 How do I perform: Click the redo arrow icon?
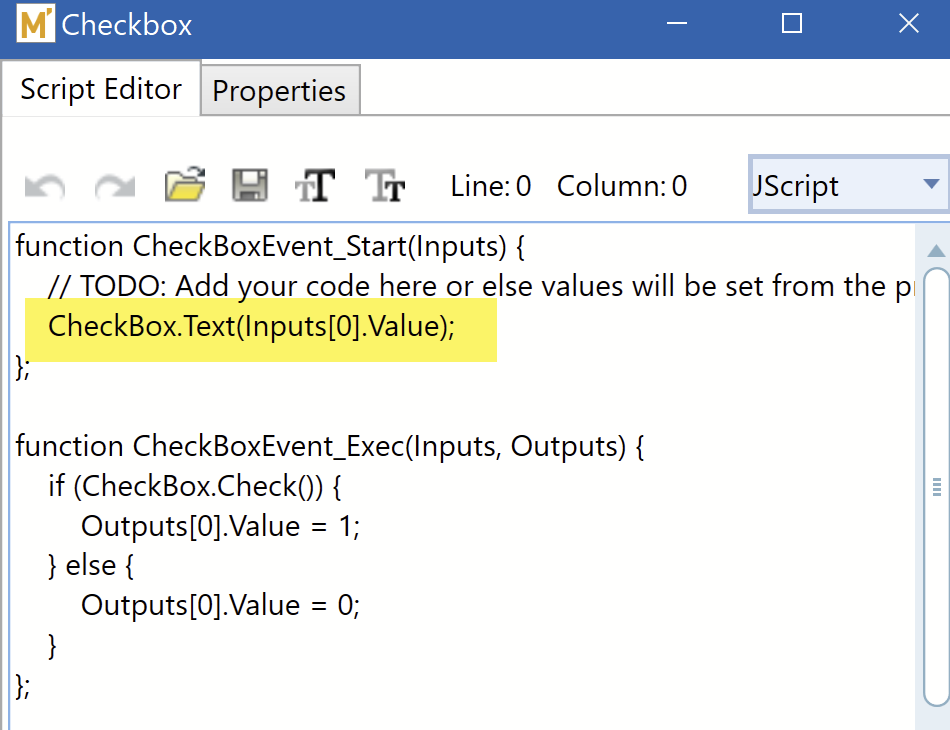tap(115, 186)
